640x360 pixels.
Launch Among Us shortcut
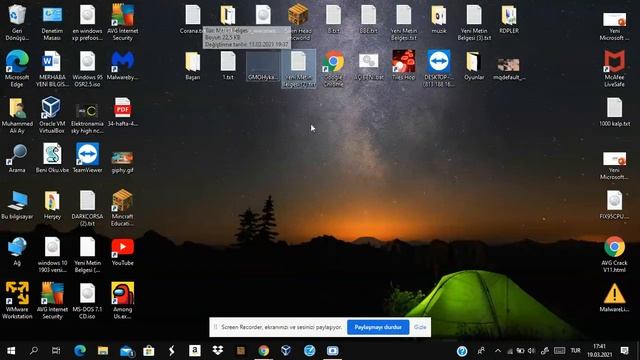(x=122, y=301)
